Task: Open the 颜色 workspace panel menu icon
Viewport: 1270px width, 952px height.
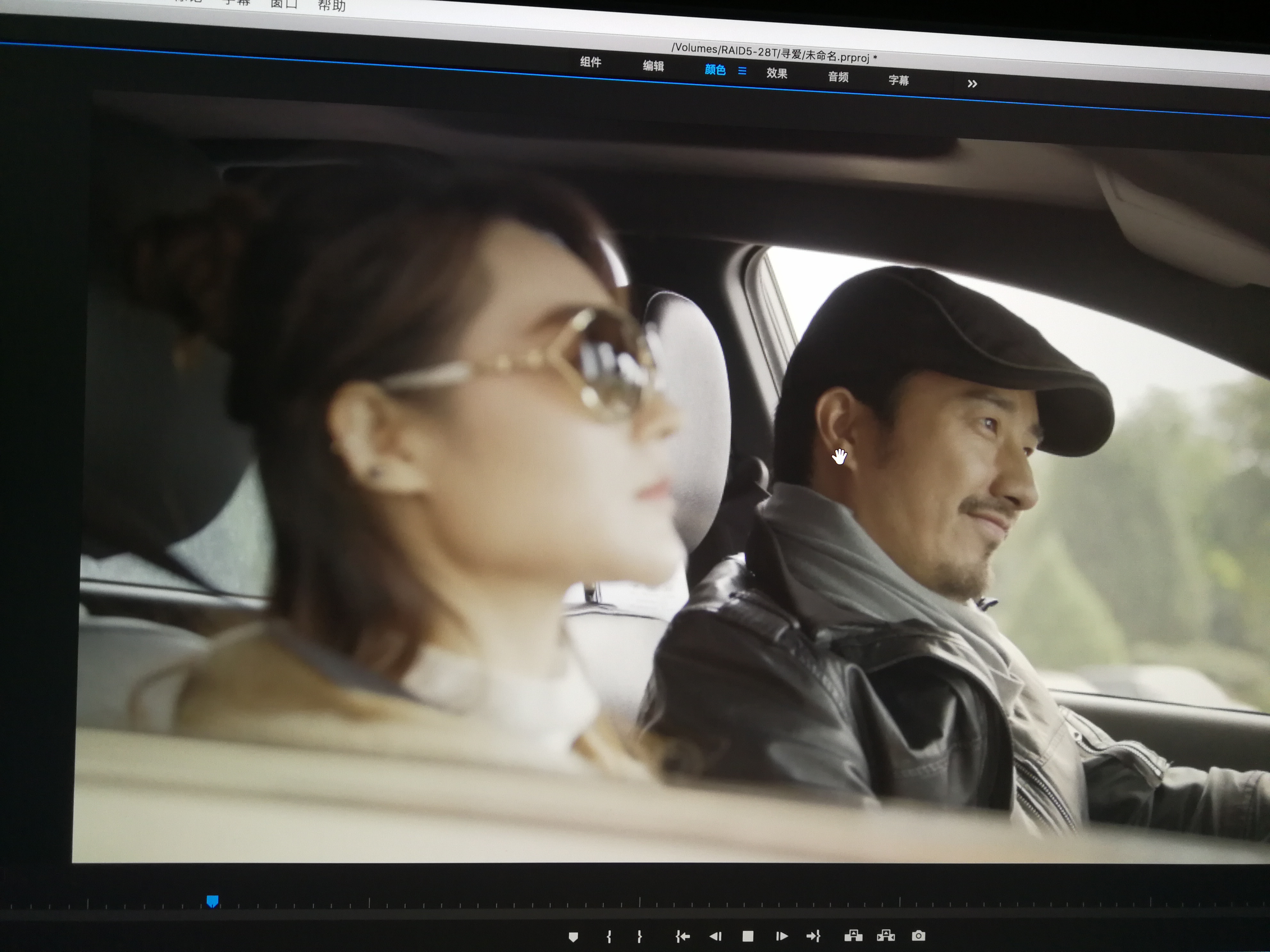Action: [742, 71]
